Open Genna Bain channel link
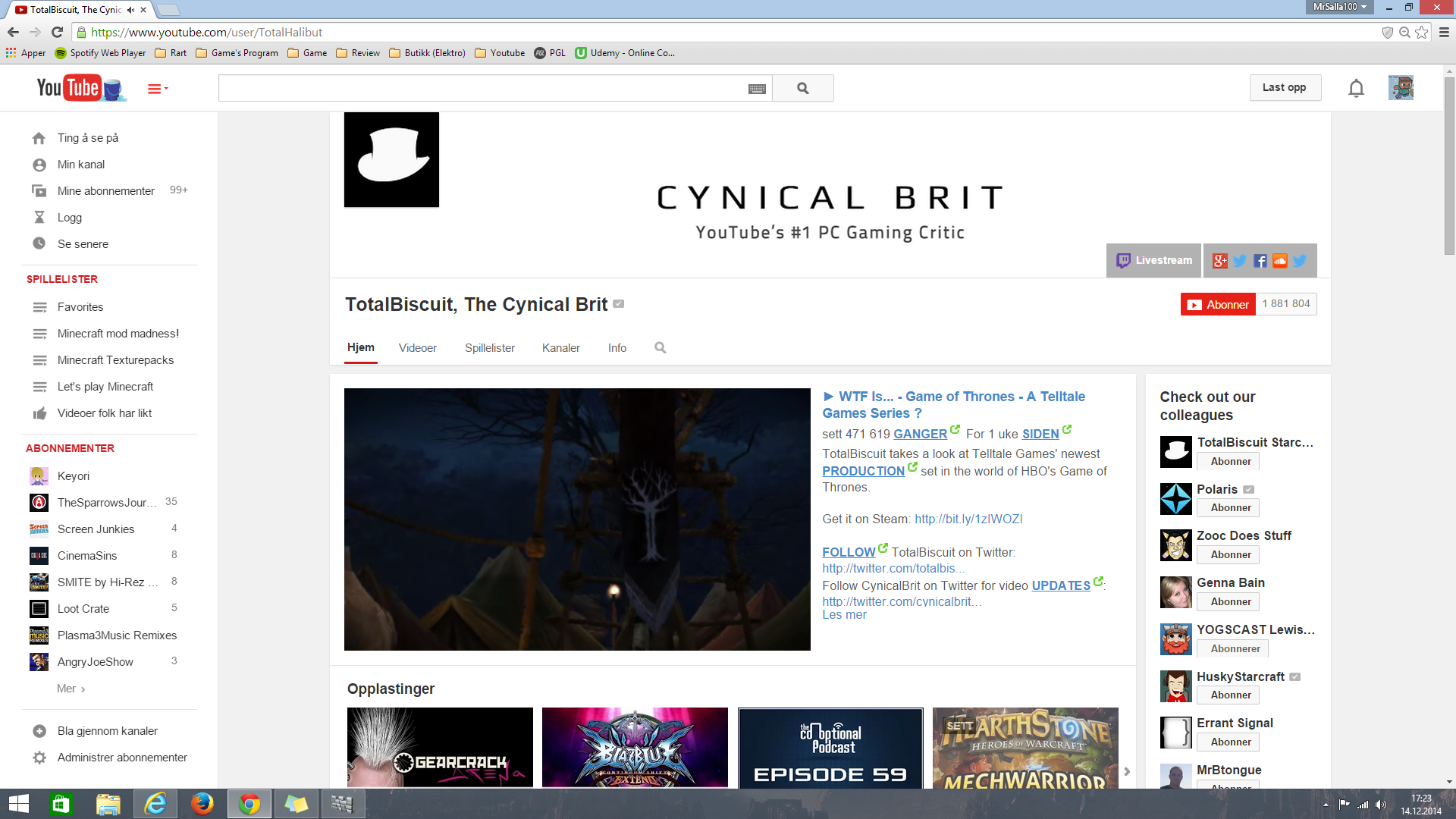1456x819 pixels. point(1231,582)
